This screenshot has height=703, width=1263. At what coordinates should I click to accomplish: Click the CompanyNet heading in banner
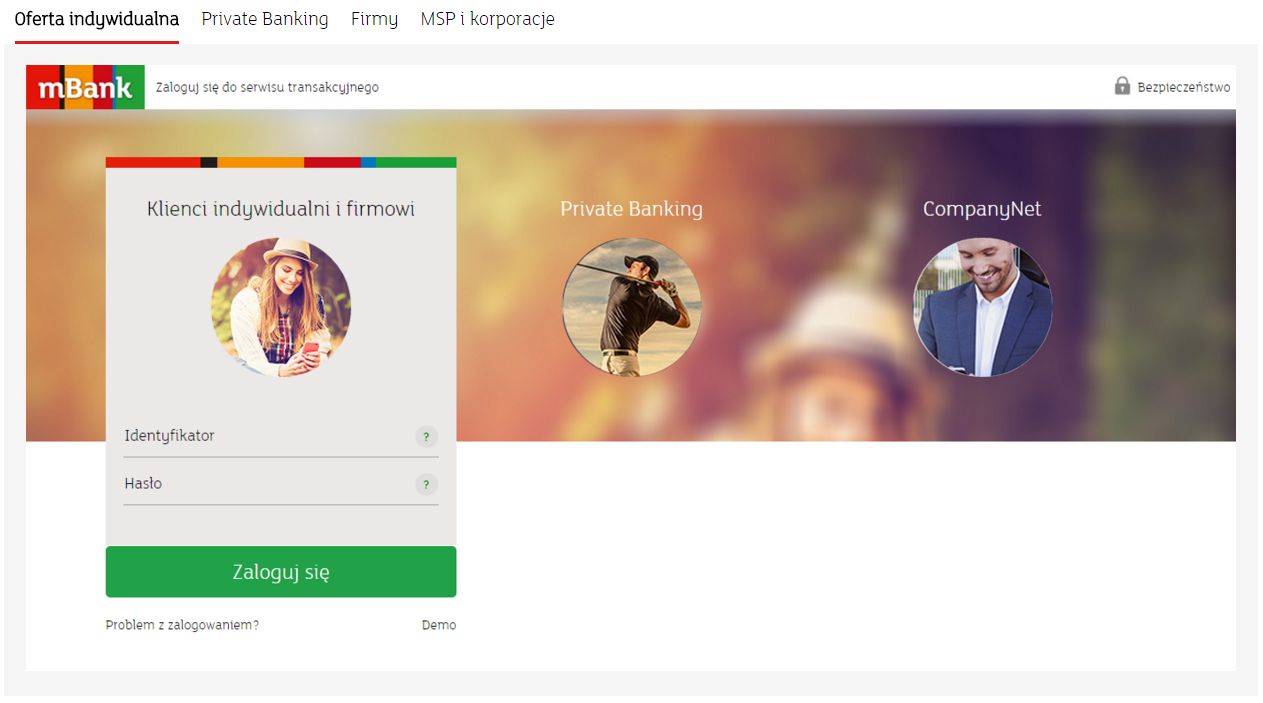click(x=981, y=209)
